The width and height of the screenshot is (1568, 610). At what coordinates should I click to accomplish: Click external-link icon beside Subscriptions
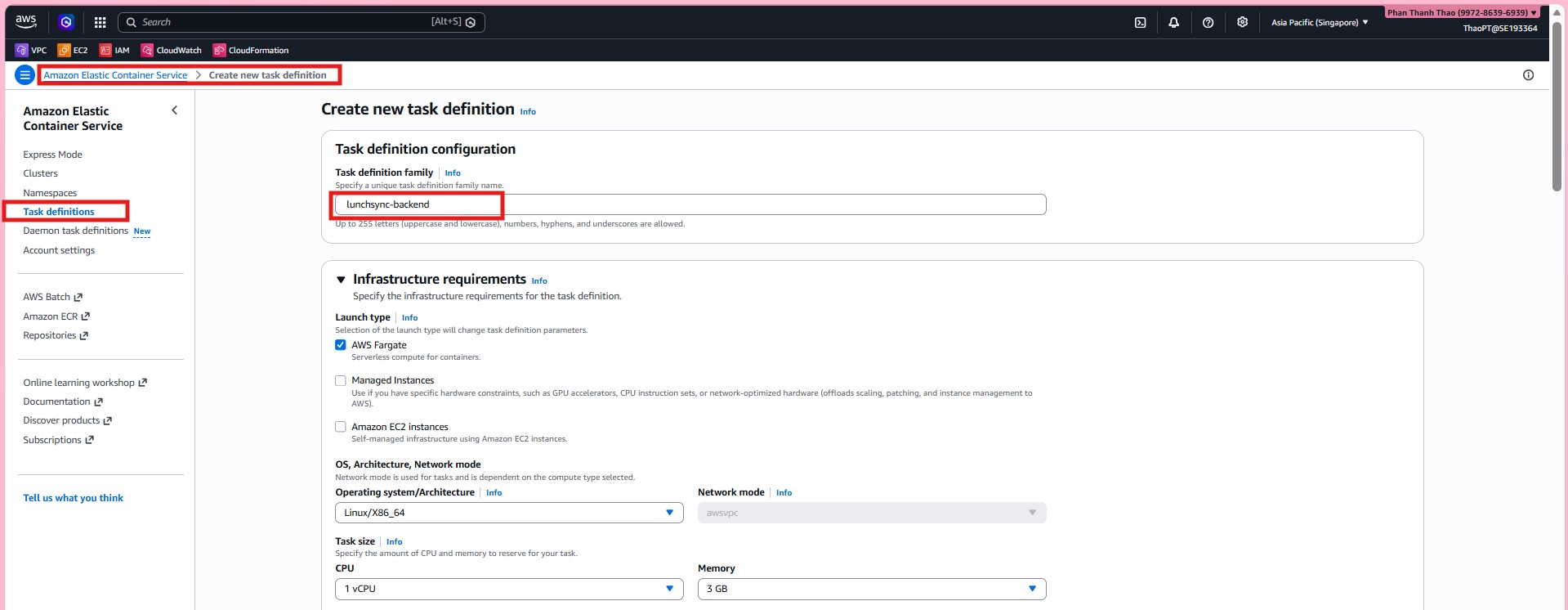90,440
